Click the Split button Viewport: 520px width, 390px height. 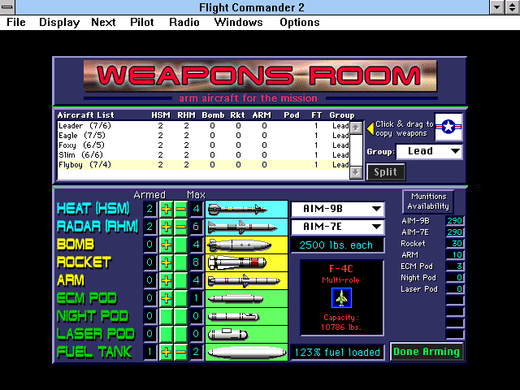tap(386, 172)
